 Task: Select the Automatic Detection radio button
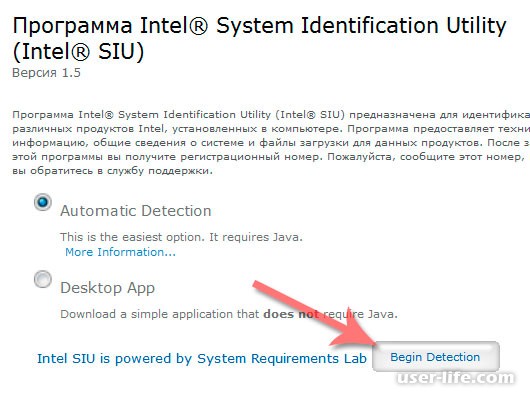(x=43, y=202)
